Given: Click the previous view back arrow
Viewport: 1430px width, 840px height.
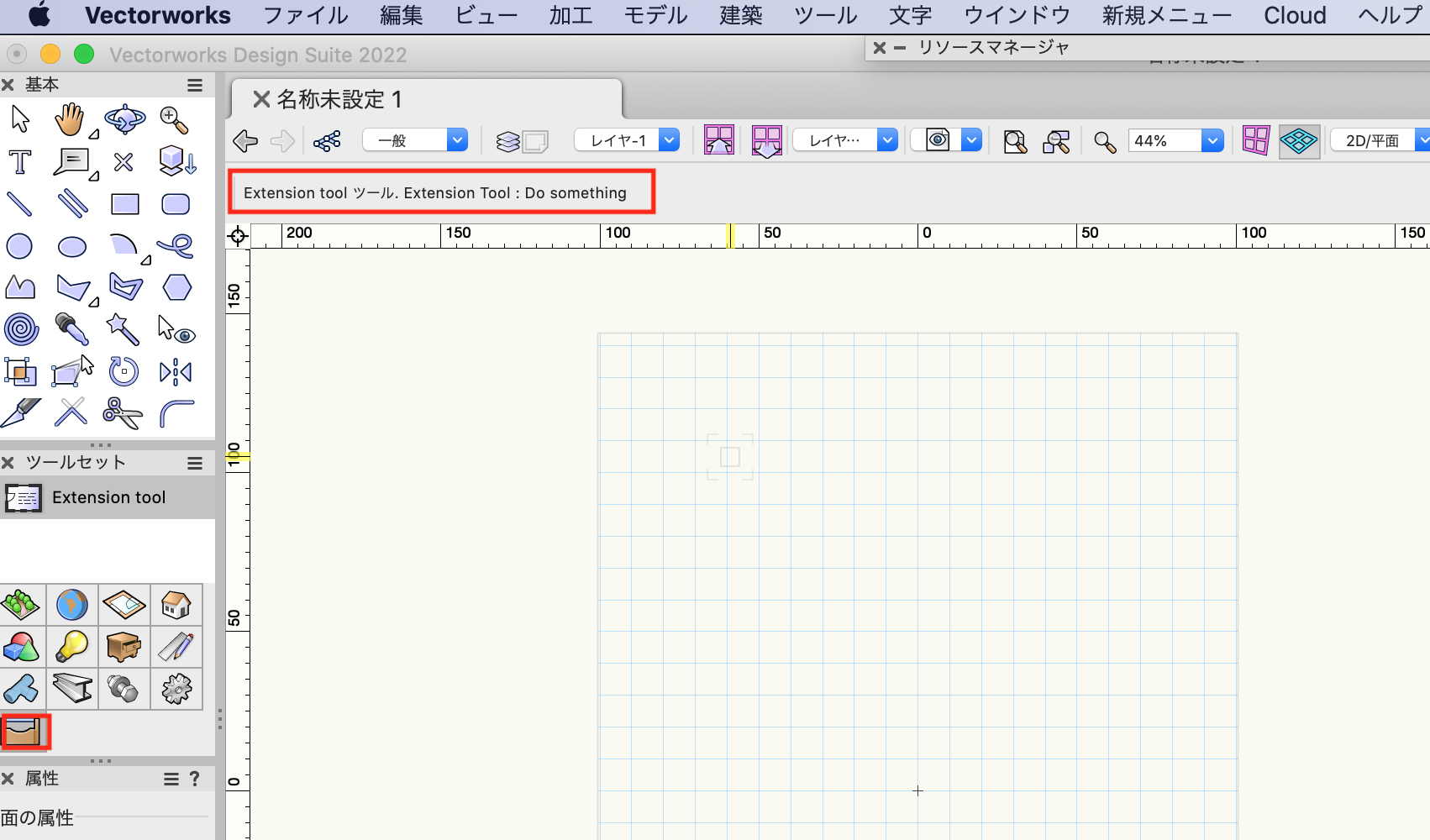Looking at the screenshot, I should tap(245, 141).
